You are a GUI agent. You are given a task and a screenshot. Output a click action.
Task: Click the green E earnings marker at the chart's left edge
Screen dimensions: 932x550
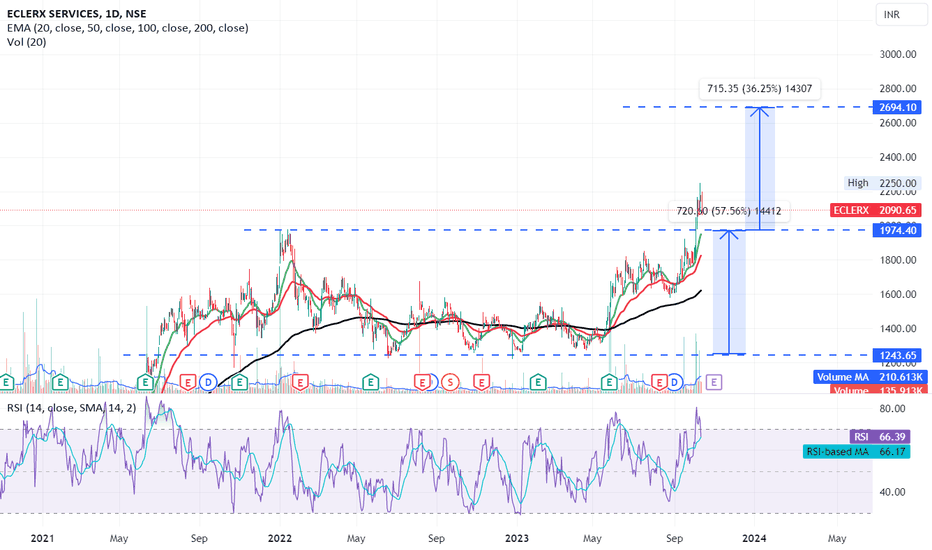7,382
